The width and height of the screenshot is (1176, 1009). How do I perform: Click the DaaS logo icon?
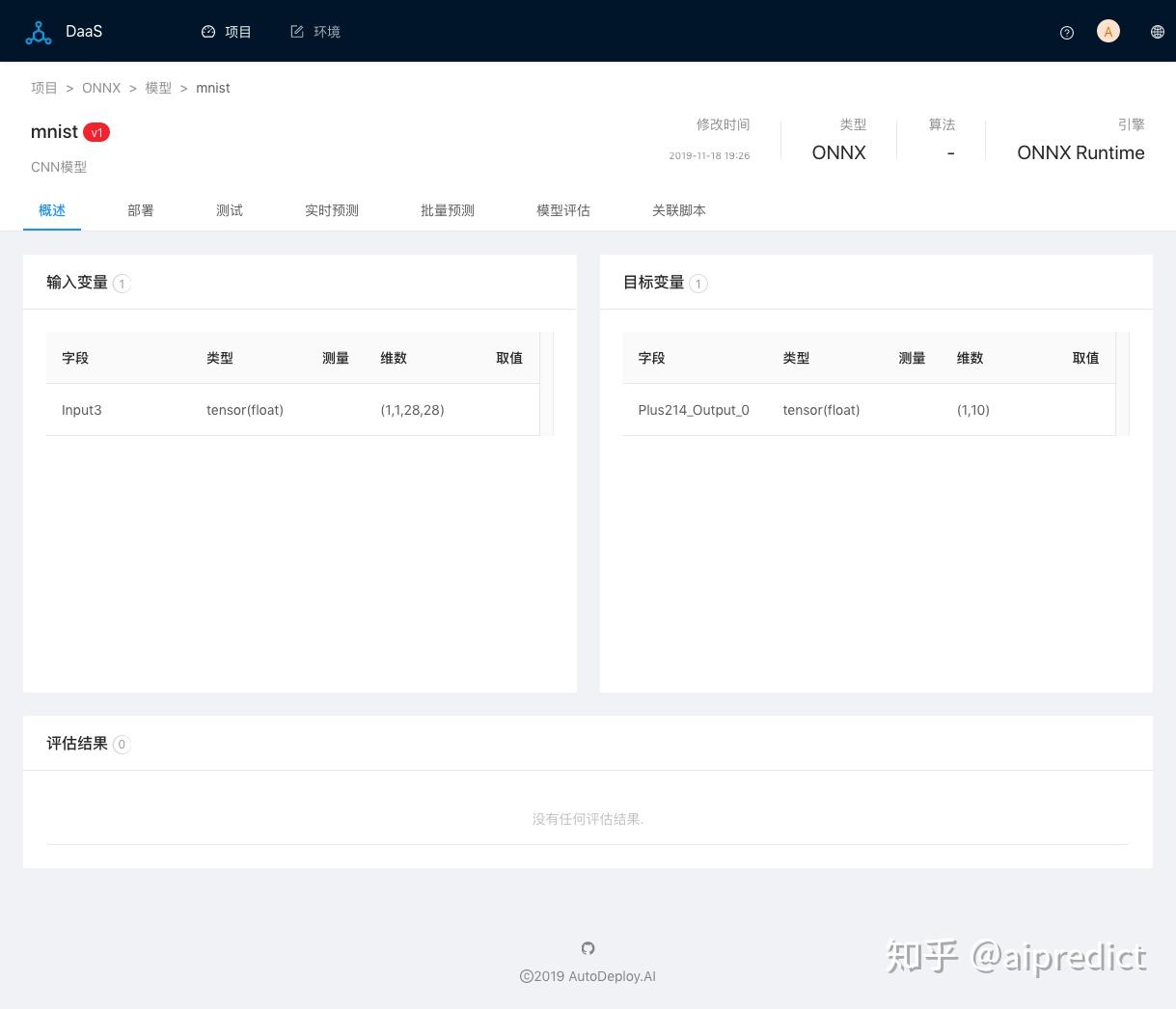pos(39,31)
